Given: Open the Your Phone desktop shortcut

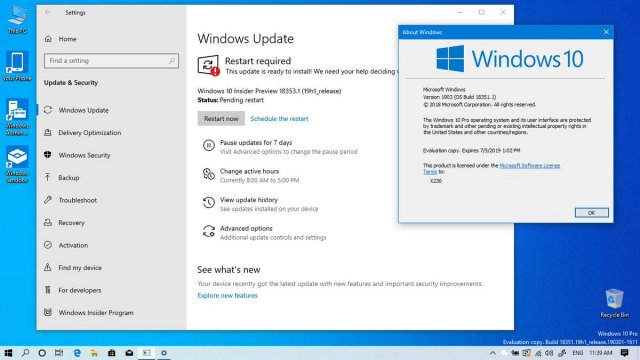Looking at the screenshot, I should pos(17,66).
